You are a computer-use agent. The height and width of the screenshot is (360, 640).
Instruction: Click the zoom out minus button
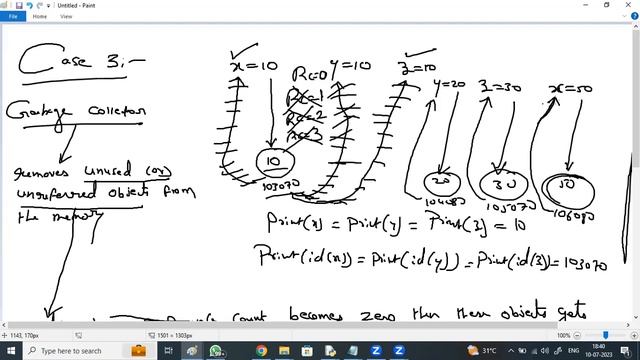point(577,335)
